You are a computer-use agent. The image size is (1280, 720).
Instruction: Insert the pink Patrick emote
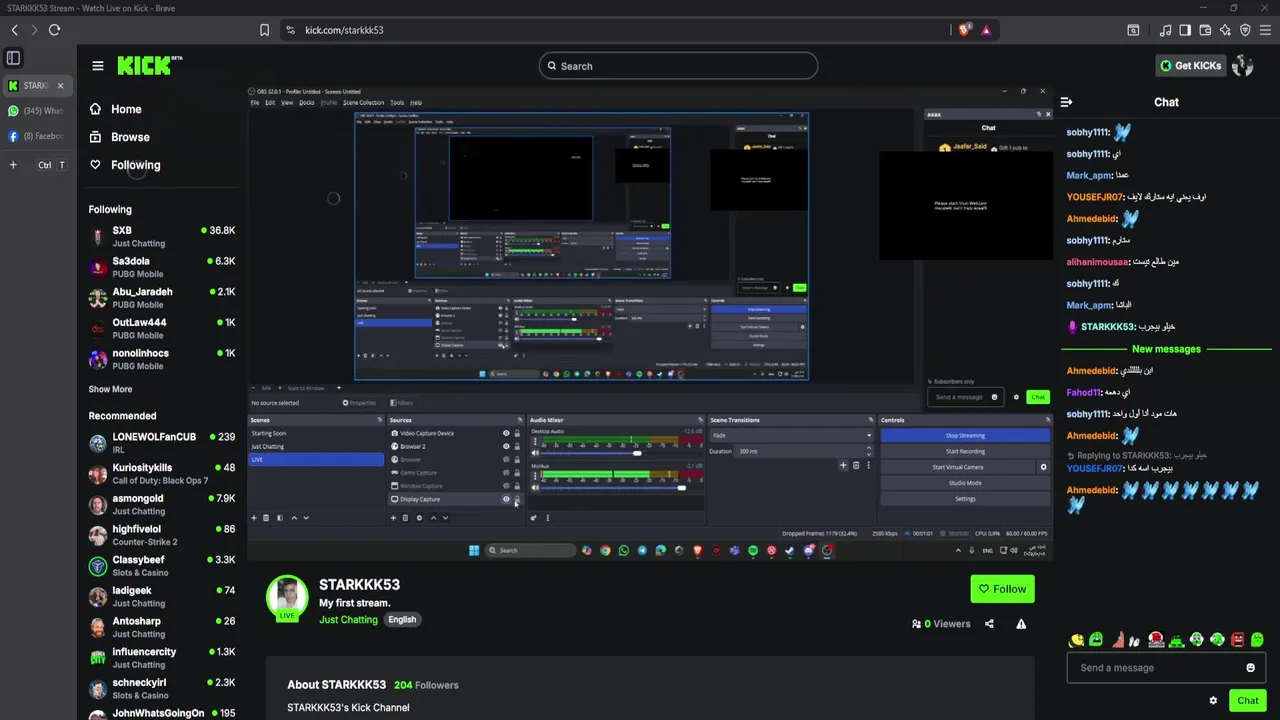(1118, 640)
